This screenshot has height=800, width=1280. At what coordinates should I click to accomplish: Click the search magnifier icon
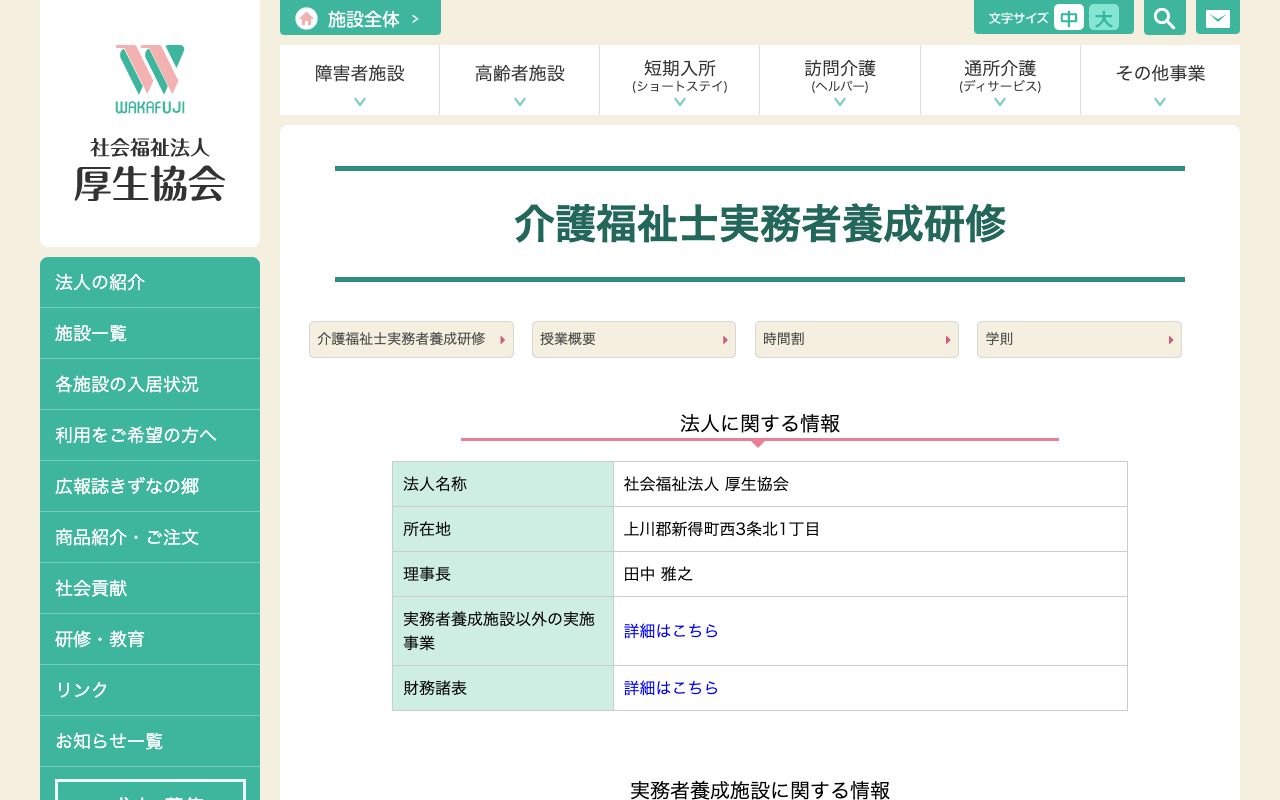[x=1164, y=17]
